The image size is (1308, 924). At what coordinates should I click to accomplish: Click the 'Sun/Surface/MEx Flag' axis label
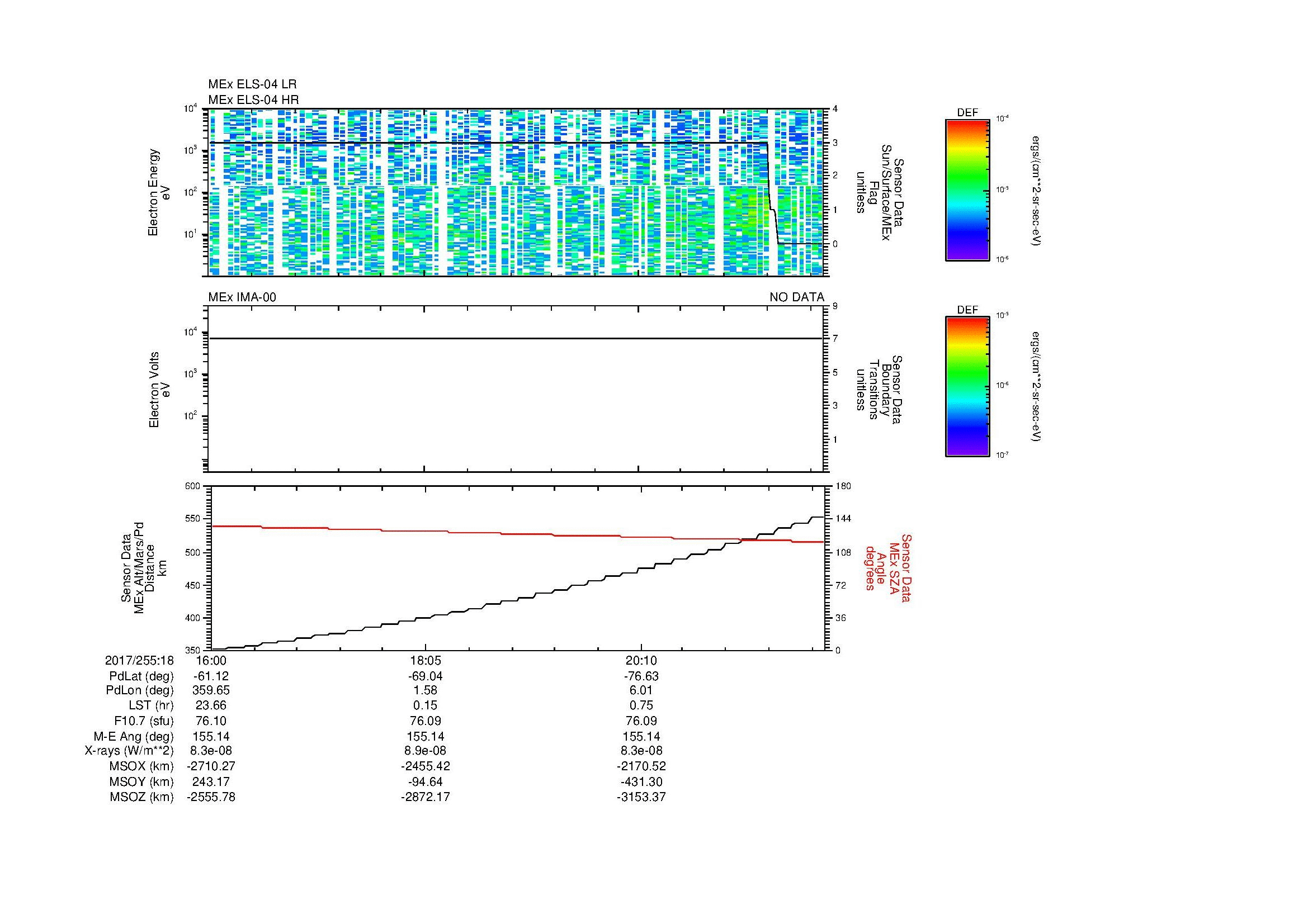pyautogui.click(x=880, y=192)
